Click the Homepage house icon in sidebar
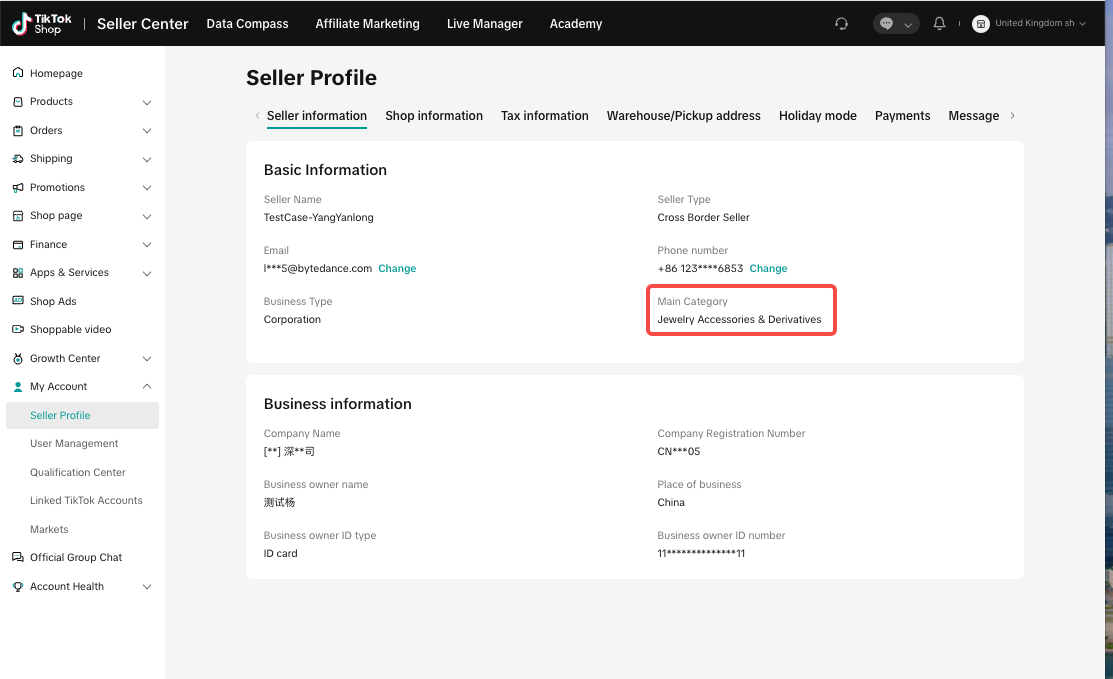Viewport: 1113px width, 679px height. click(18, 73)
